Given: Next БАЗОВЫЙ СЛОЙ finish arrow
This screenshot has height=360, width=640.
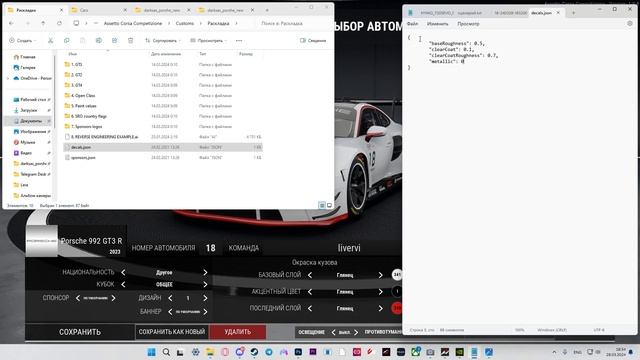Looking at the screenshot, I should click(x=380, y=275).
